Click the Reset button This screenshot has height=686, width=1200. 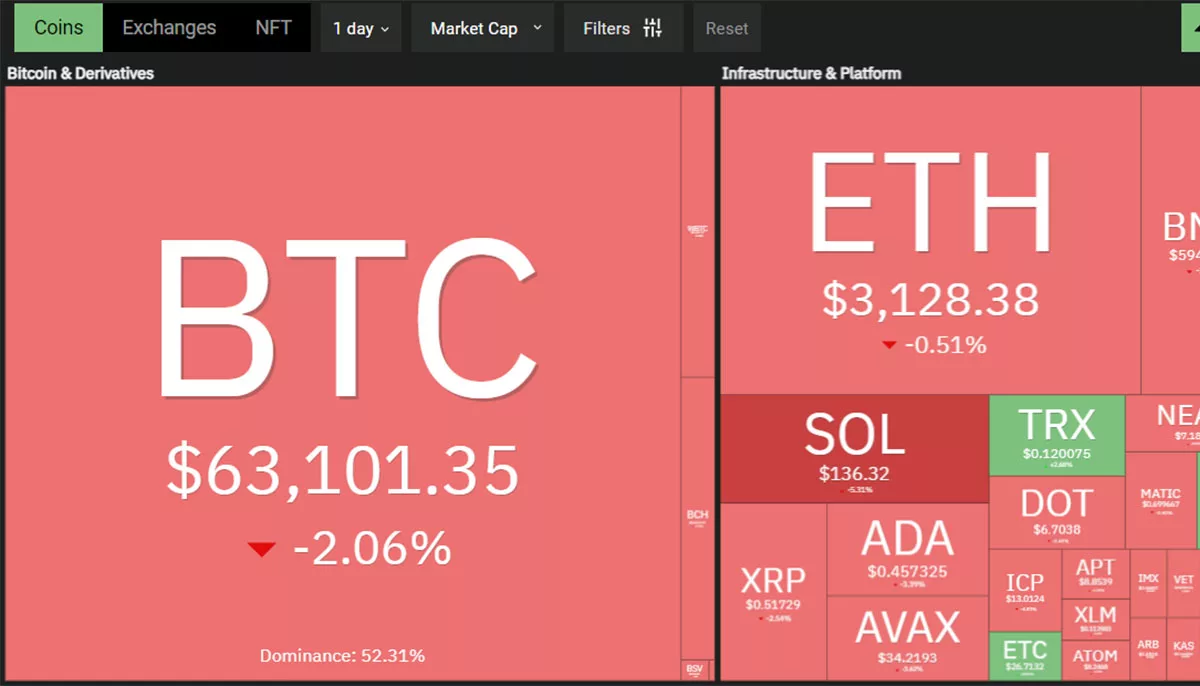[727, 28]
